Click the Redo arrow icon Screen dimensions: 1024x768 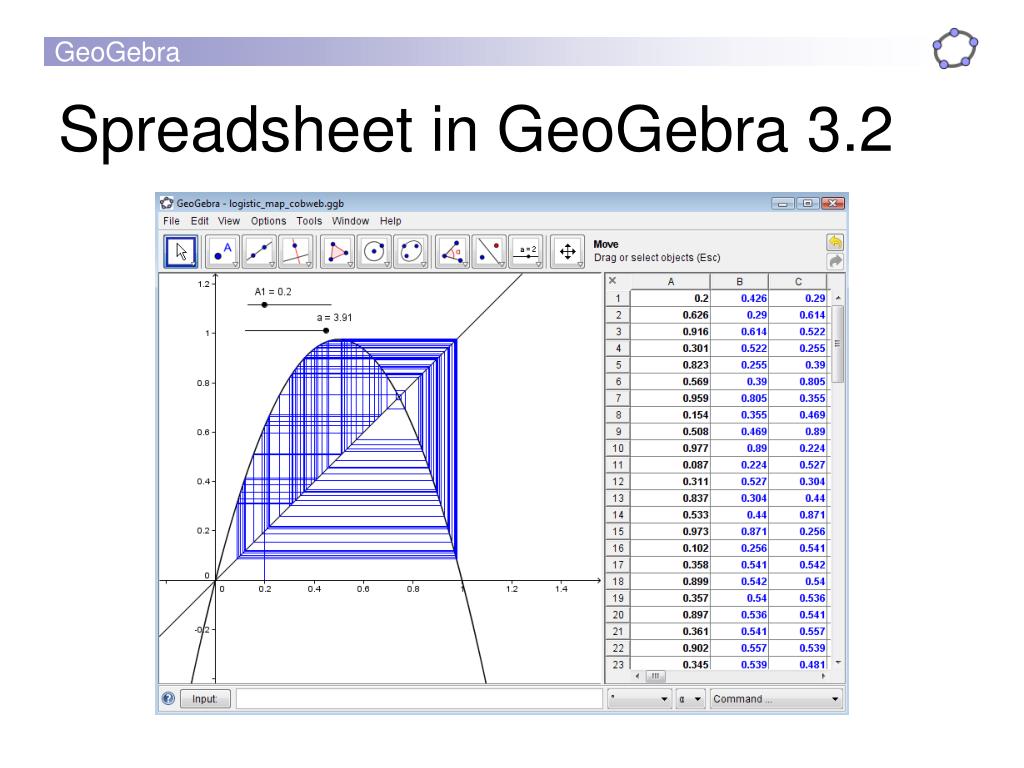pos(835,261)
